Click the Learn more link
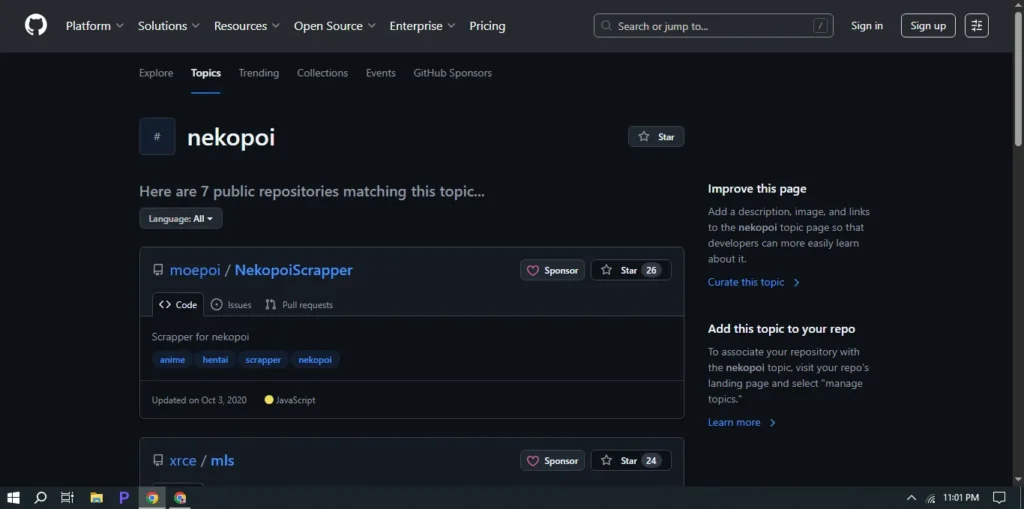 [742, 422]
